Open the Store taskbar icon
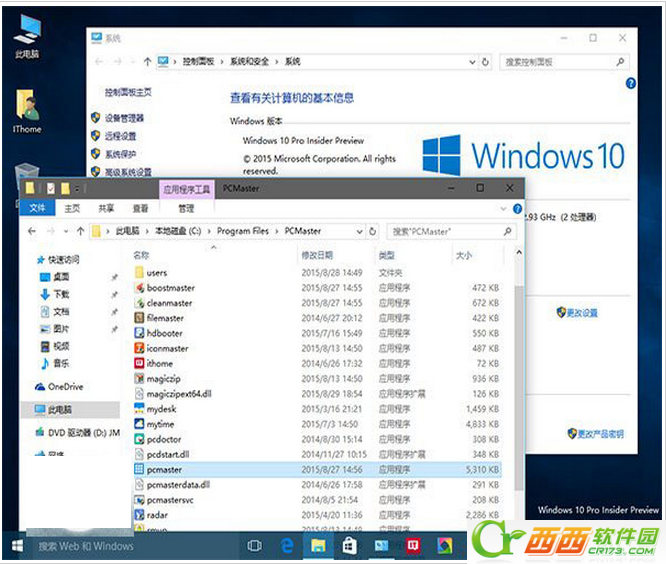This screenshot has height=564, width=666. tap(350, 546)
